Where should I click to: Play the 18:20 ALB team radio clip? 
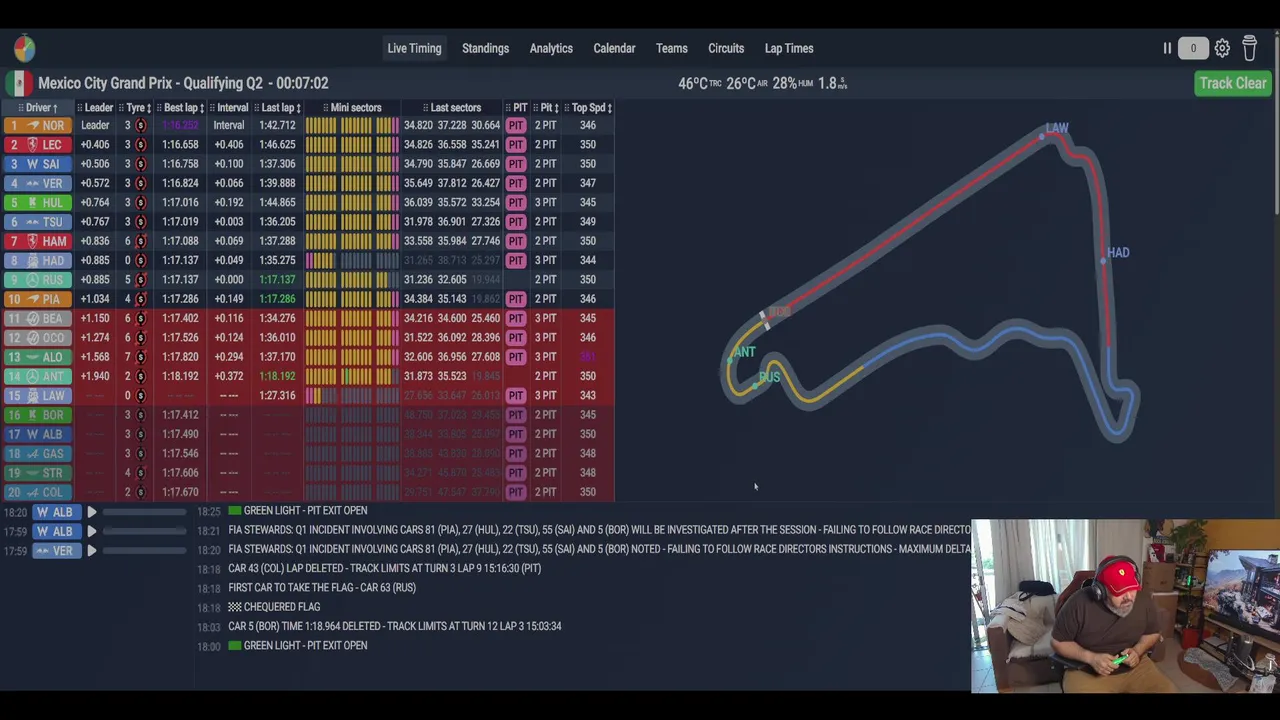coord(91,512)
